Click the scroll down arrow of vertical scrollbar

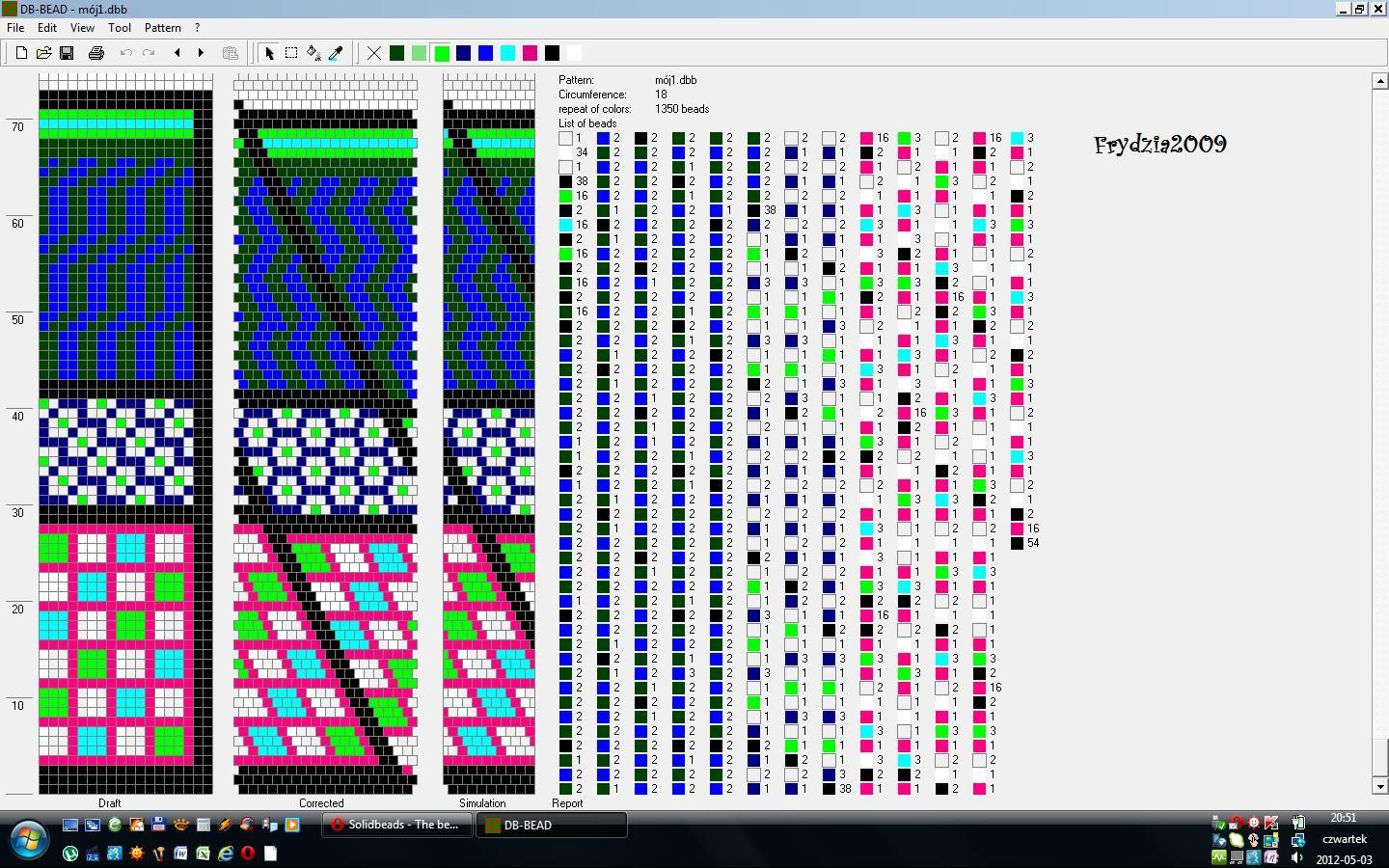coord(1380,786)
